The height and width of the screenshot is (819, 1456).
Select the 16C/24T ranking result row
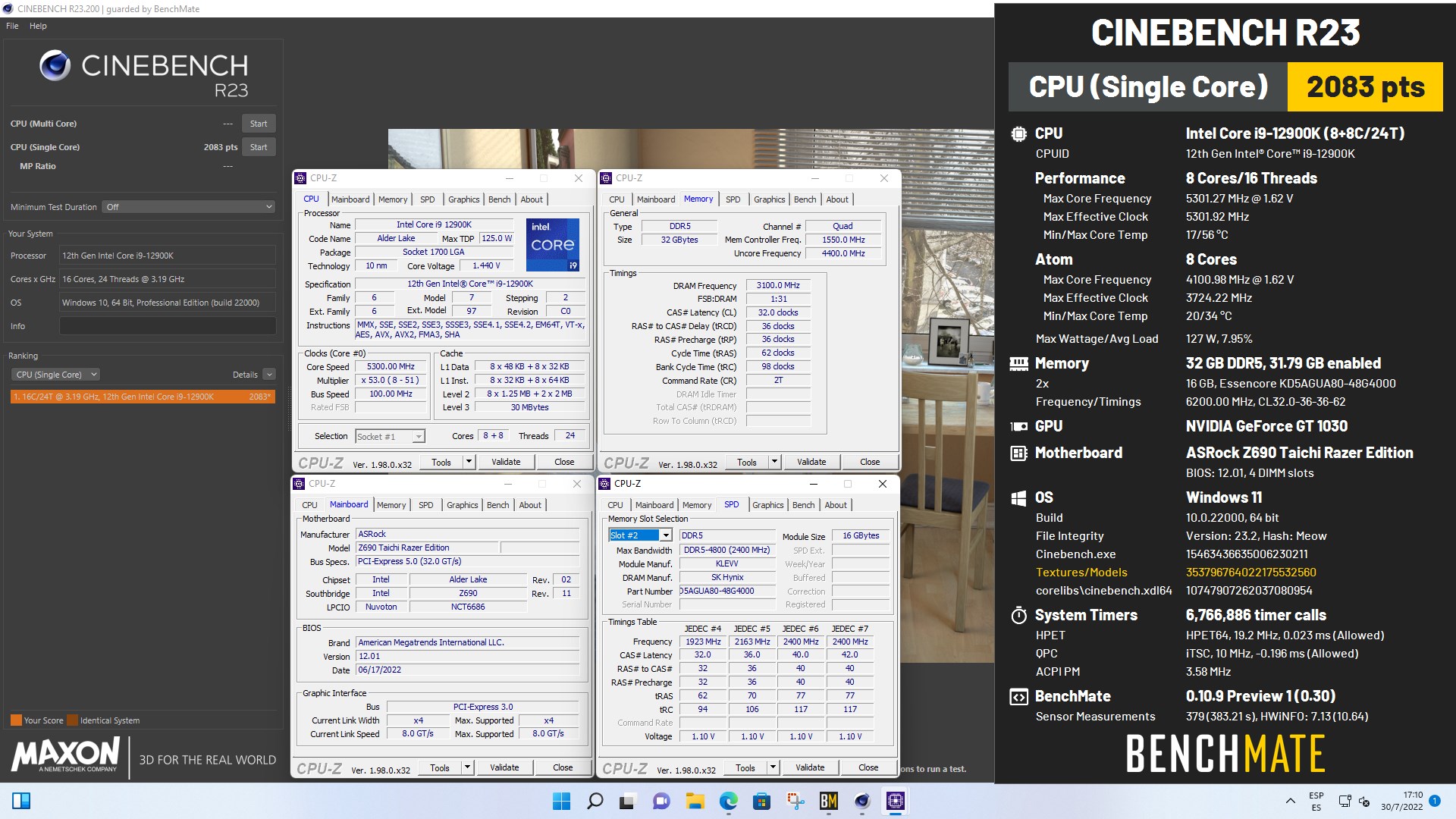tap(143, 397)
